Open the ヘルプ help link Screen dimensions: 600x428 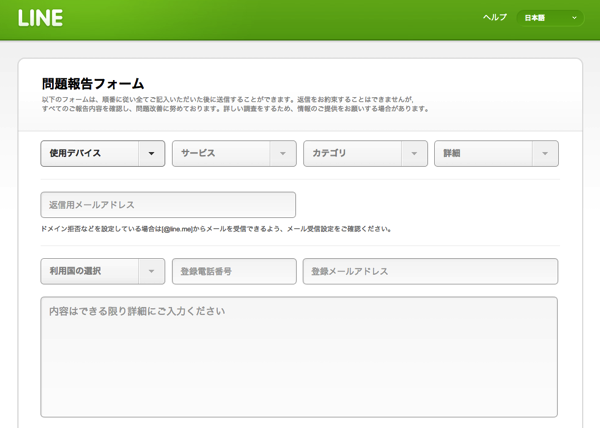tap(495, 18)
